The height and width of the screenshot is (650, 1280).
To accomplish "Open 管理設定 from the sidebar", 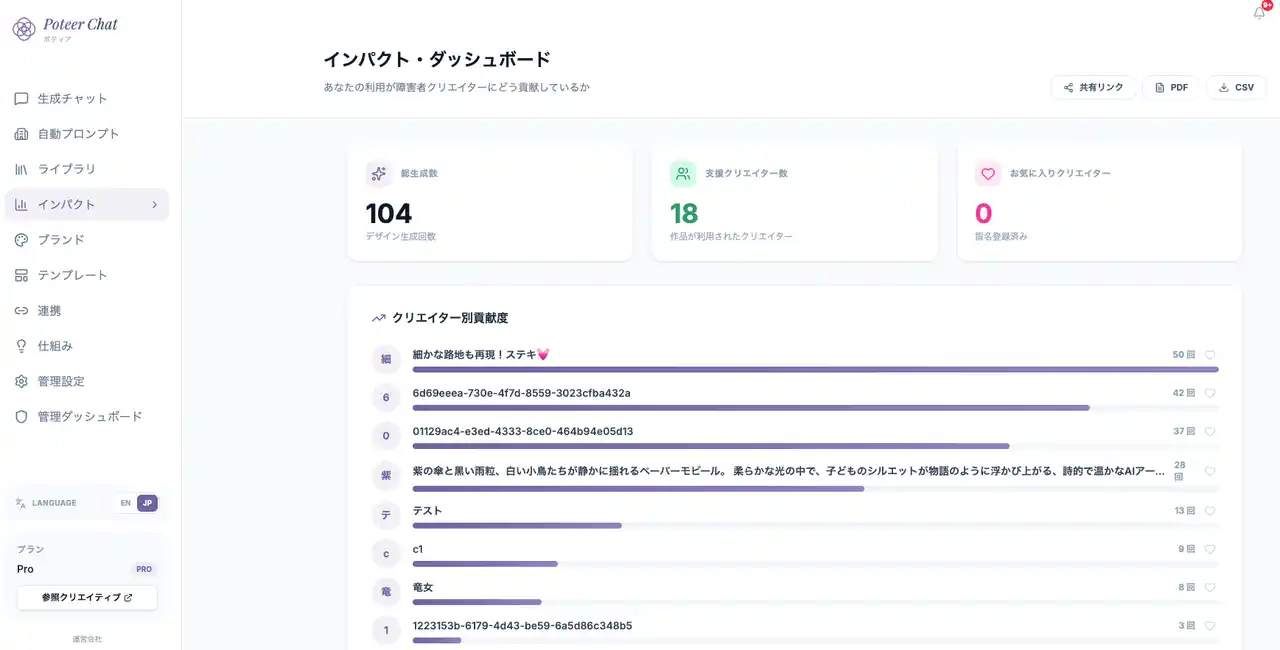I will [x=60, y=381].
